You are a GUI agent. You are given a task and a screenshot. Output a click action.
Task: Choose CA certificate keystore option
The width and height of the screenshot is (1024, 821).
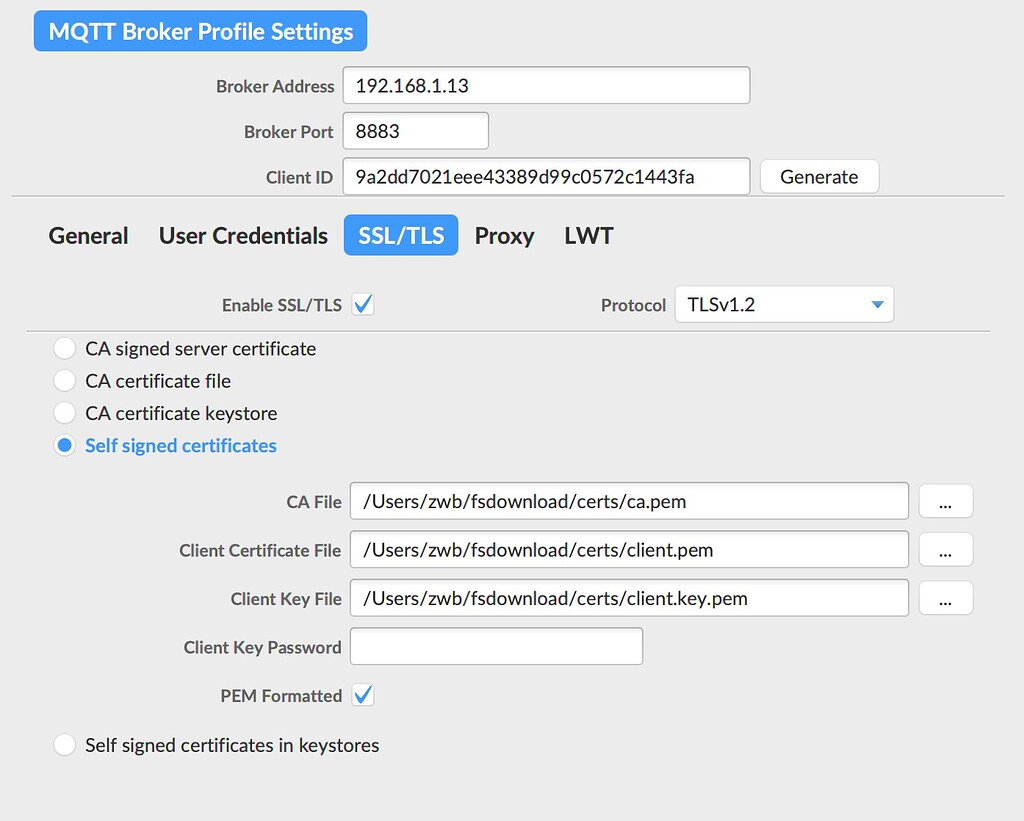(65, 413)
